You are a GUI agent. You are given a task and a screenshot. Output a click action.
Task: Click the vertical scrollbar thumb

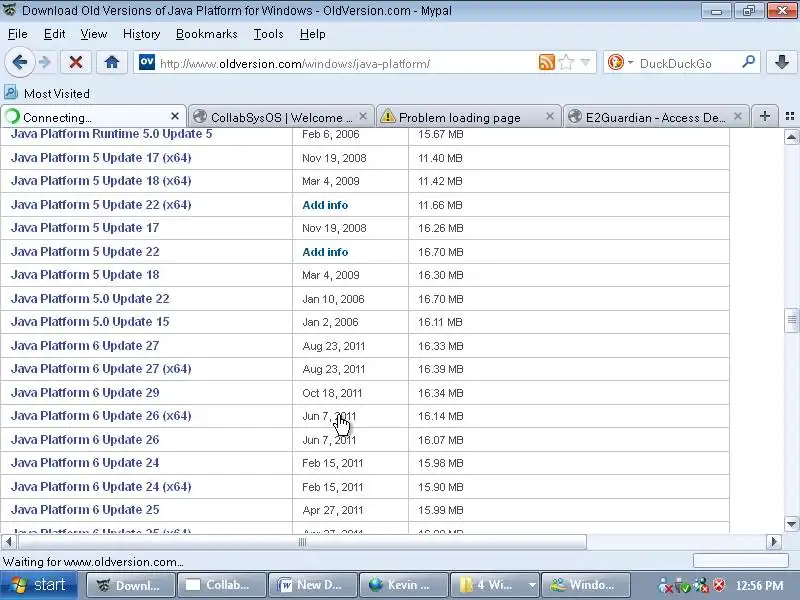[x=791, y=320]
